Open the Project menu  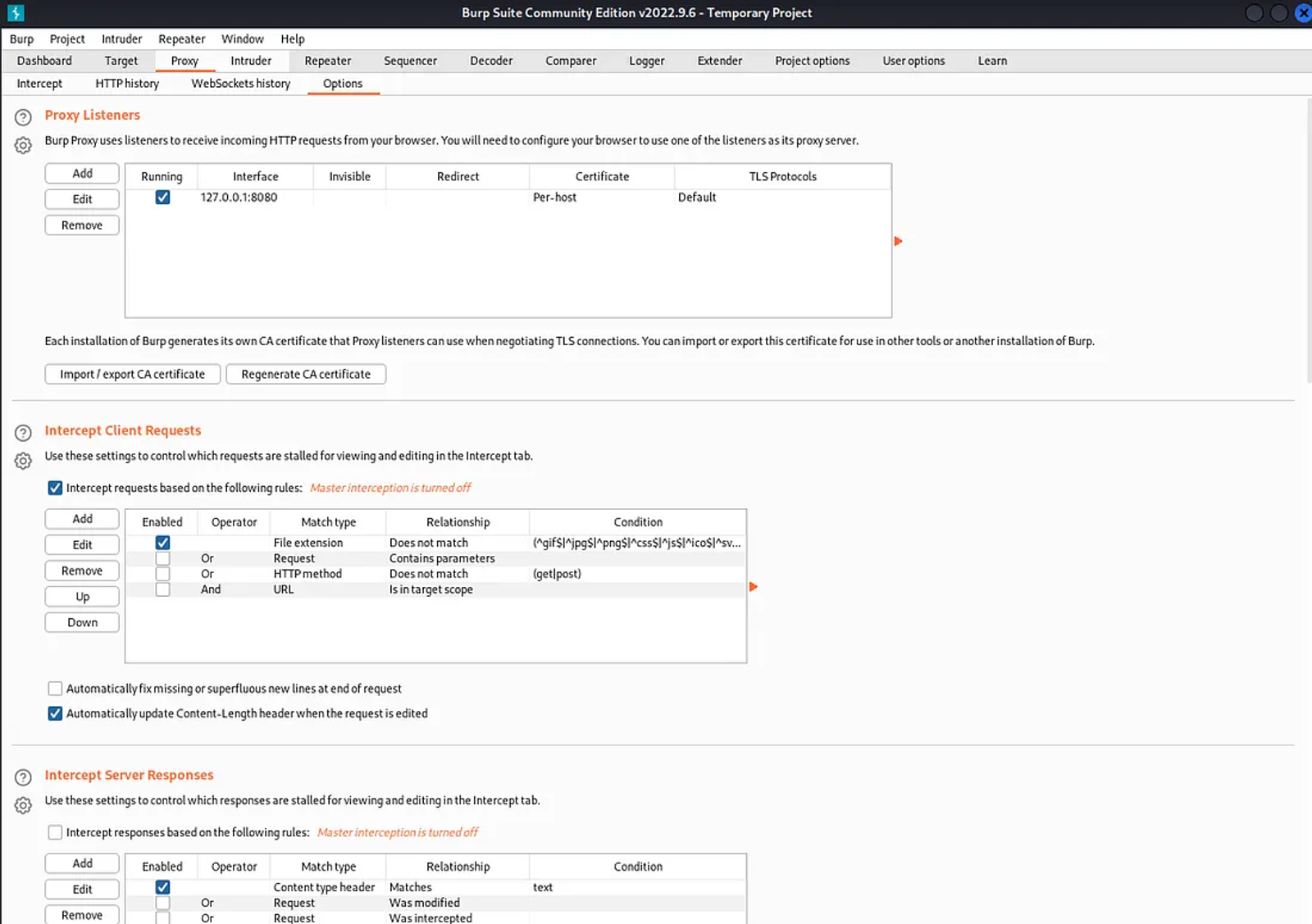[x=67, y=39]
